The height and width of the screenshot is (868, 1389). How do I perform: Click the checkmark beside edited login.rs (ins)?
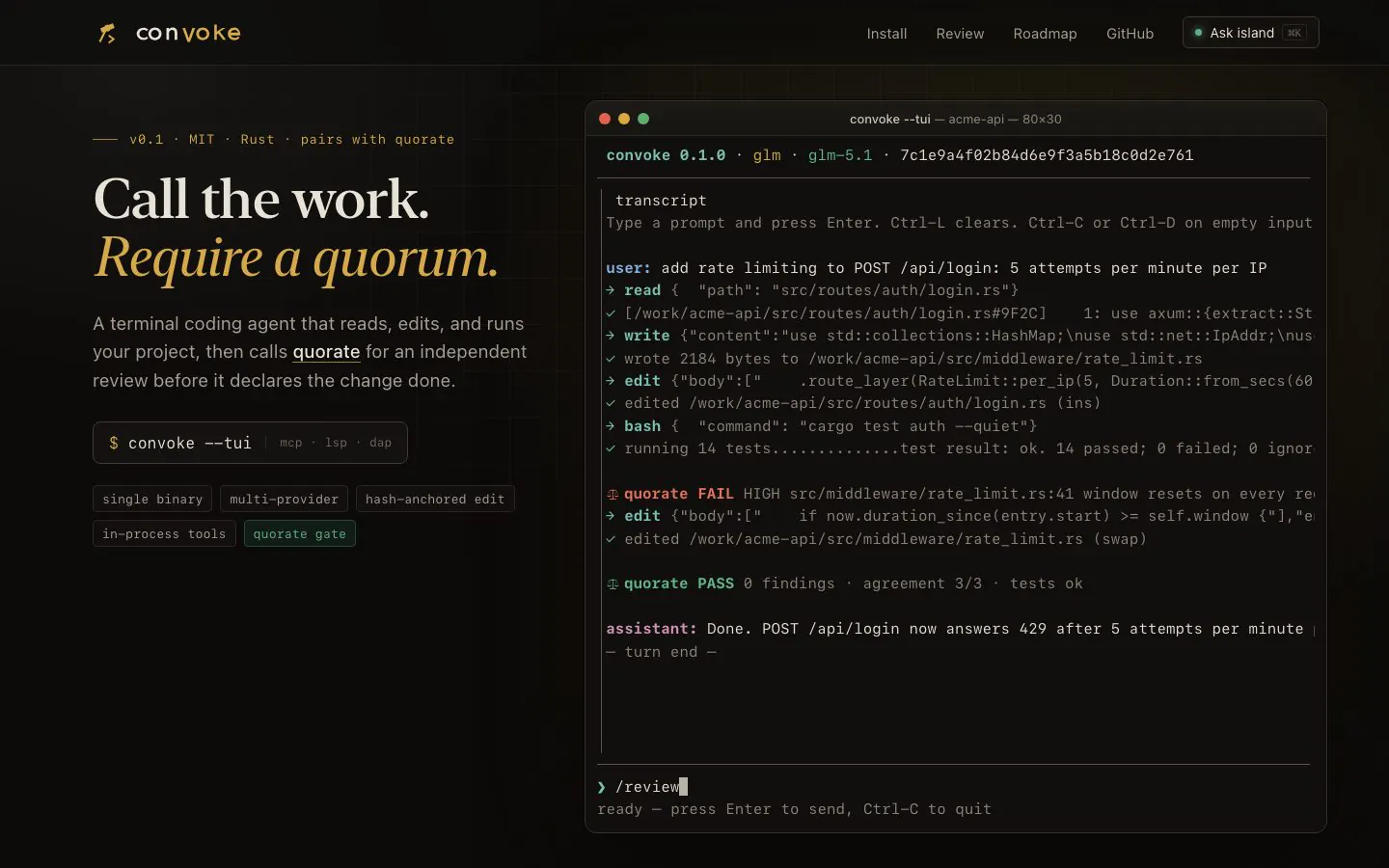(611, 403)
